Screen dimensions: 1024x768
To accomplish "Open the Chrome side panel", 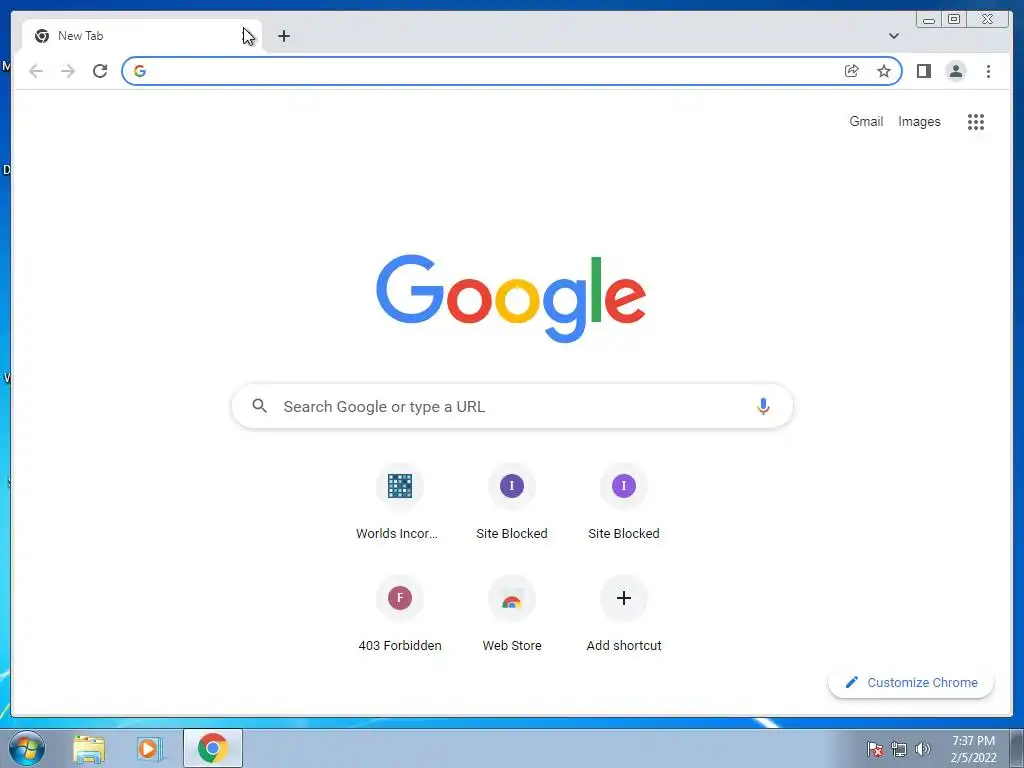I will pyautogui.click(x=923, y=71).
